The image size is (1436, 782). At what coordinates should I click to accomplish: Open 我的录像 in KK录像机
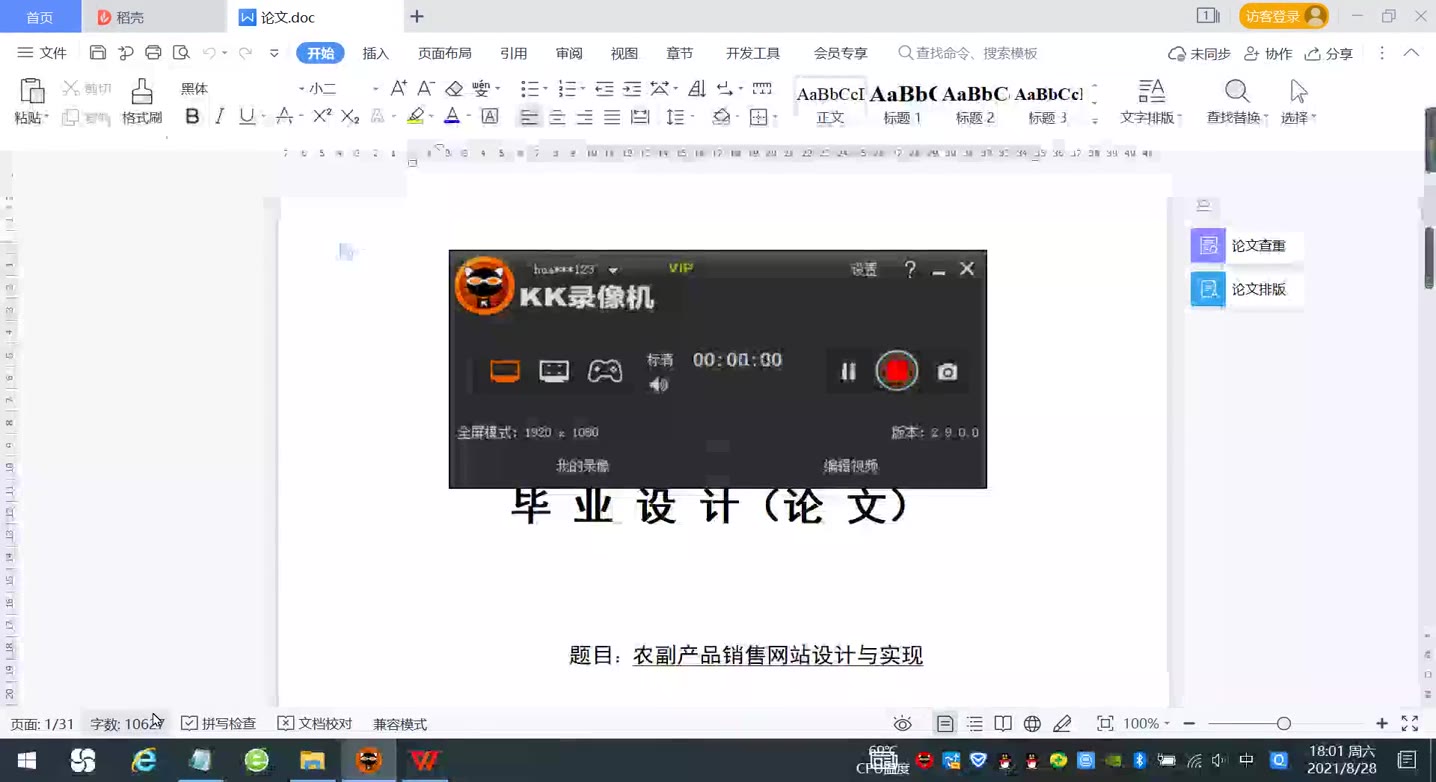pyautogui.click(x=582, y=466)
